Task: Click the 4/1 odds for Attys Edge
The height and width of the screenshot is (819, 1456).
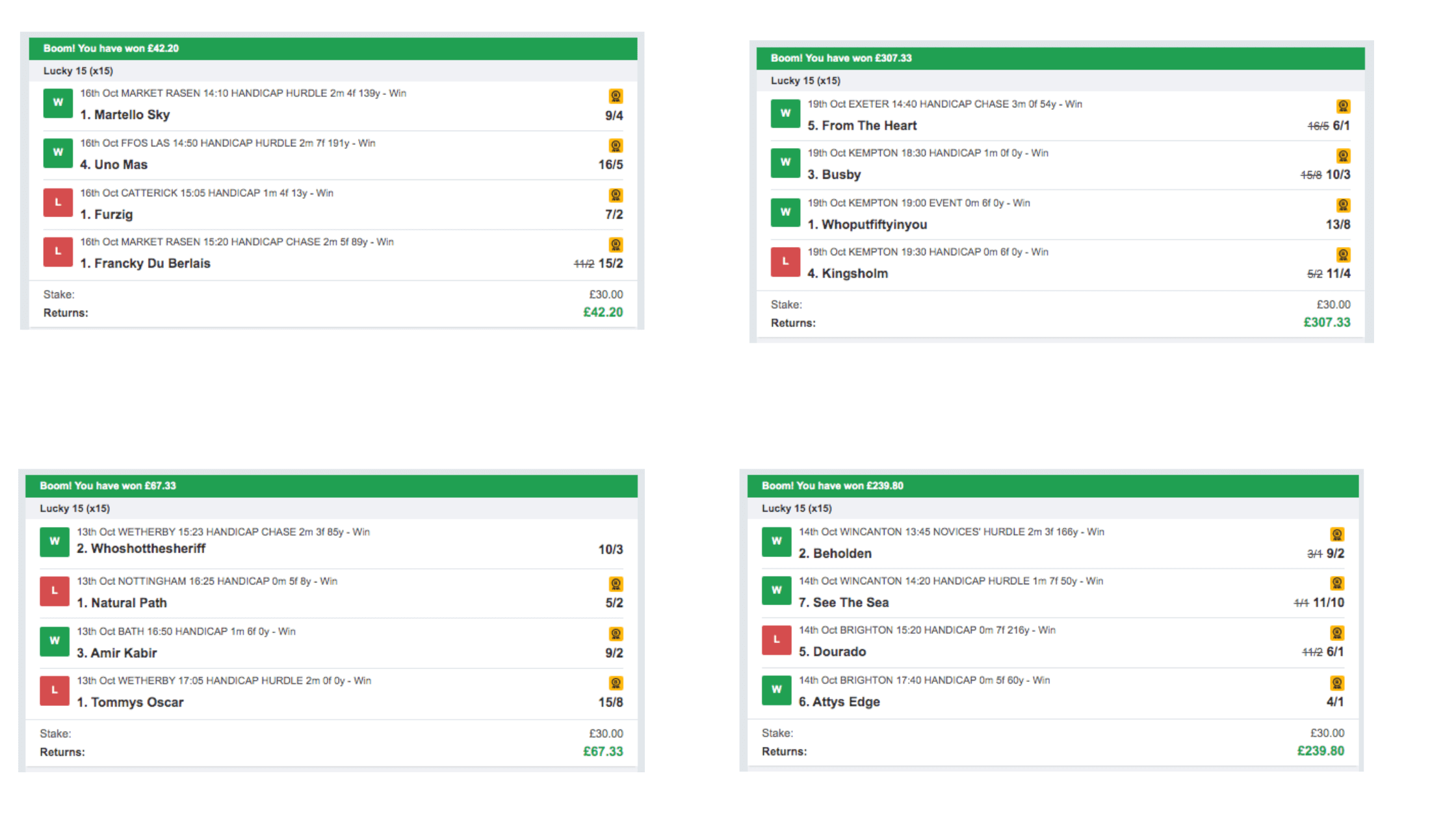Action: 1335,702
